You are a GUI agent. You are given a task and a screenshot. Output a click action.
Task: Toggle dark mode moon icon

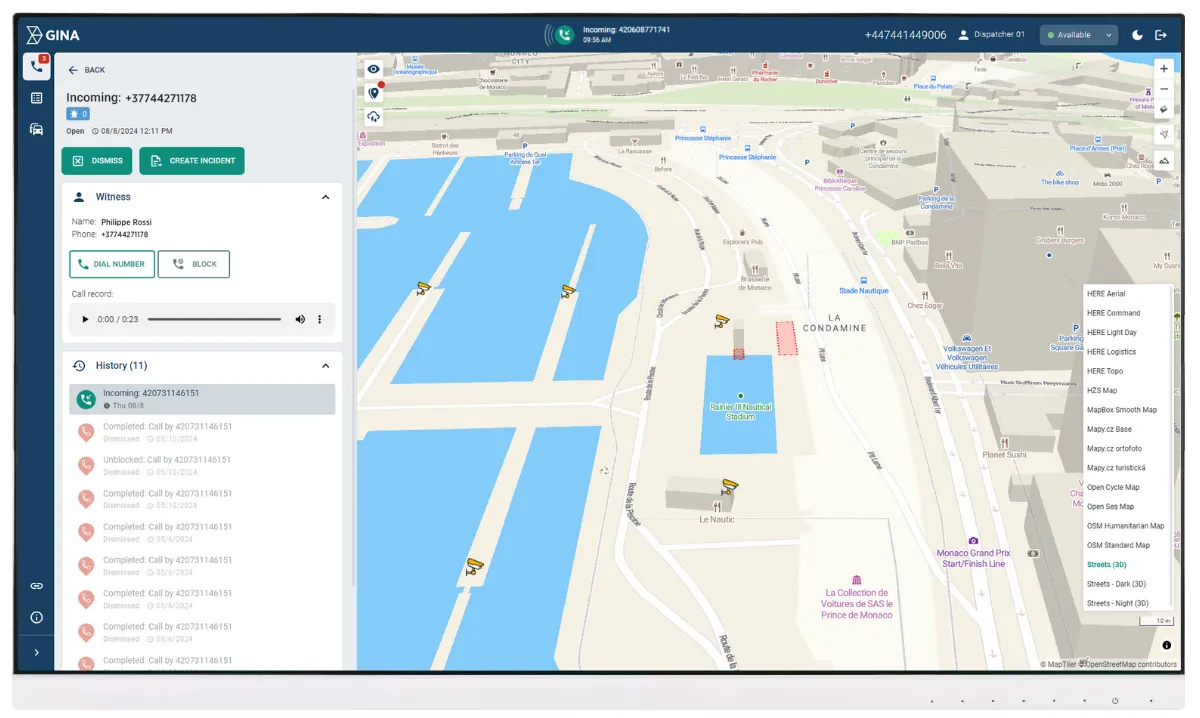click(1138, 35)
